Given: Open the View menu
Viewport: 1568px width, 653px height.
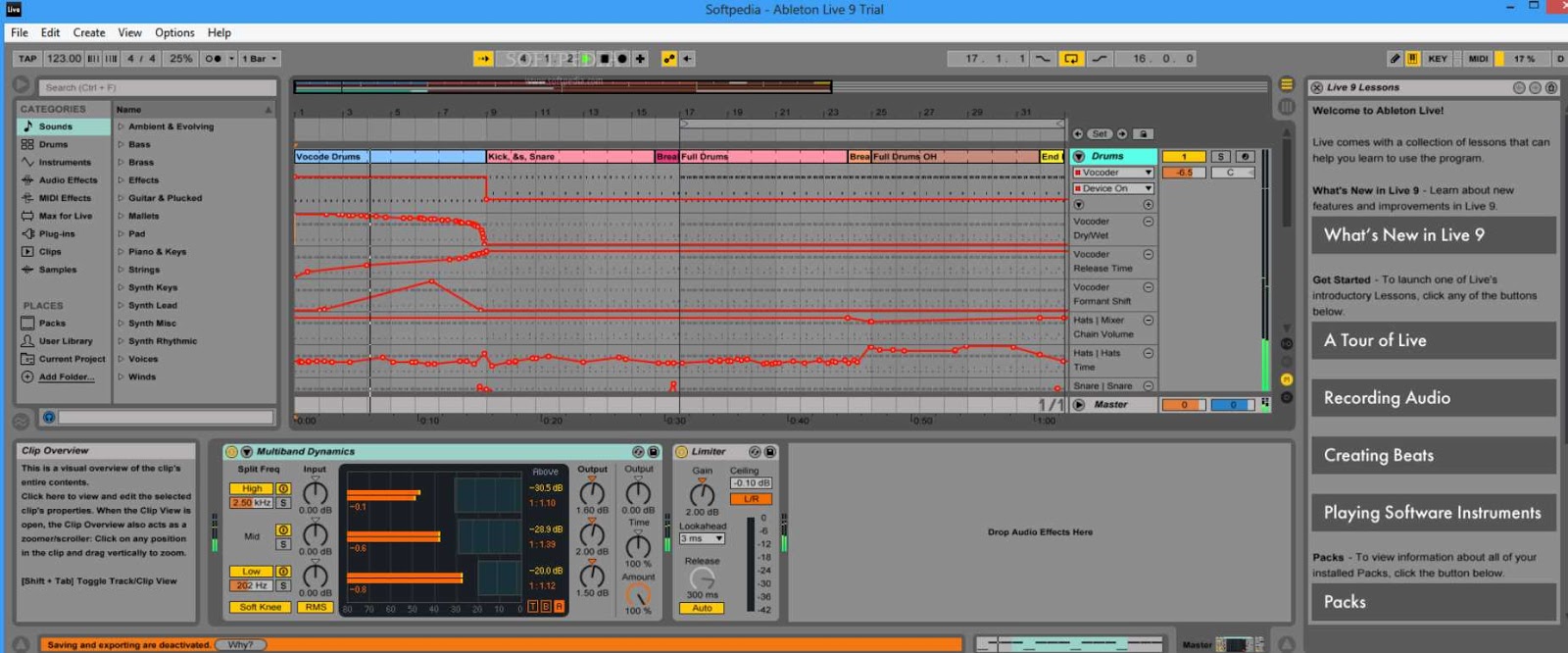Looking at the screenshot, I should tap(129, 32).
